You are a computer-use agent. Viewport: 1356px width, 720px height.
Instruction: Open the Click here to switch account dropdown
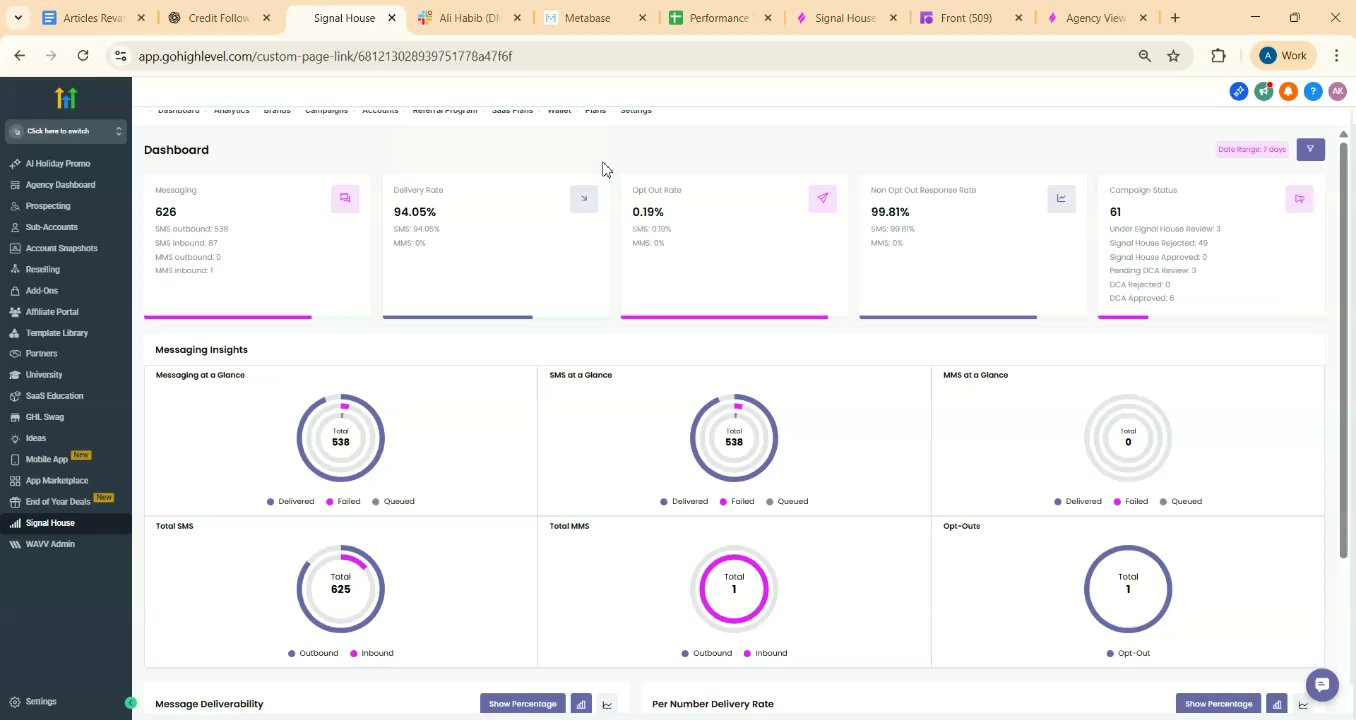(x=65, y=131)
